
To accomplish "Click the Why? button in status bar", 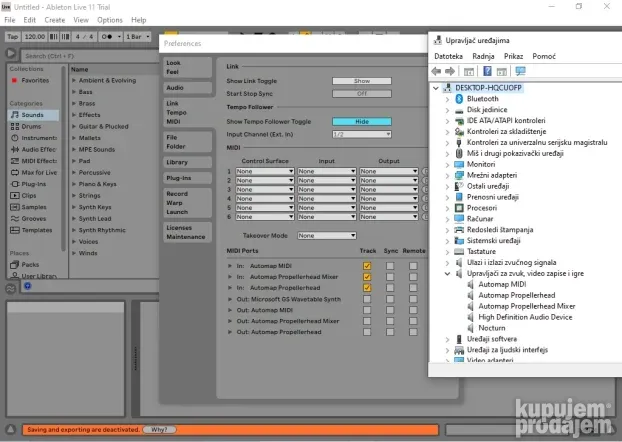I will [159, 430].
